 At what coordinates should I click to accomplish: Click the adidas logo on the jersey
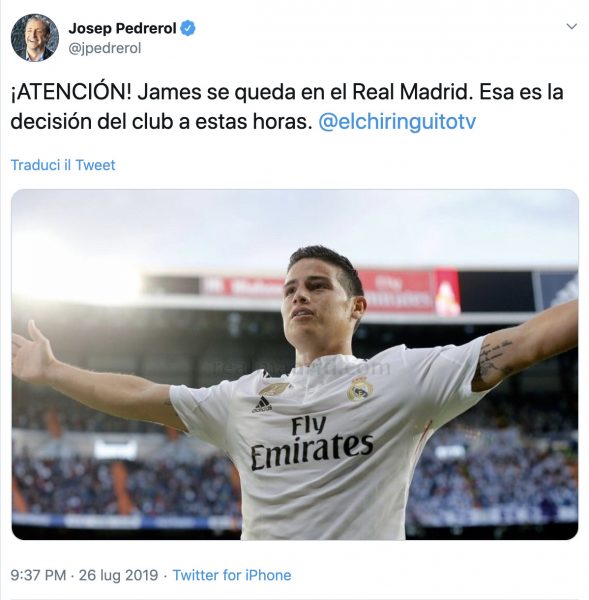click(262, 404)
